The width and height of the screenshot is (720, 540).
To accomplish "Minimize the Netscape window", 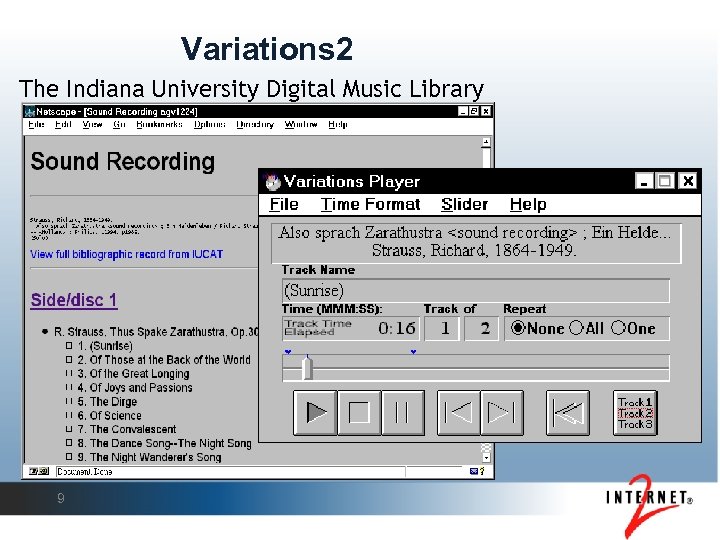I will click(463, 111).
